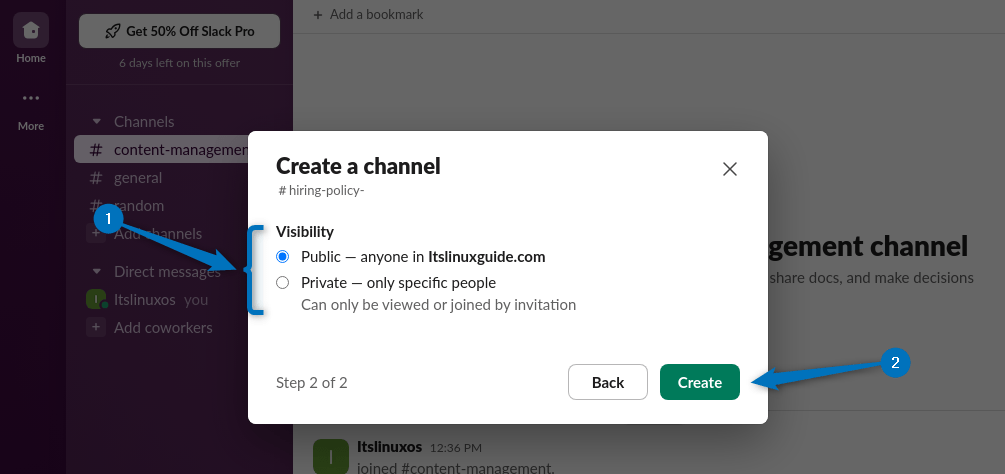Select the Private visibility radio button
This screenshot has height=474, width=1005.
[282, 283]
